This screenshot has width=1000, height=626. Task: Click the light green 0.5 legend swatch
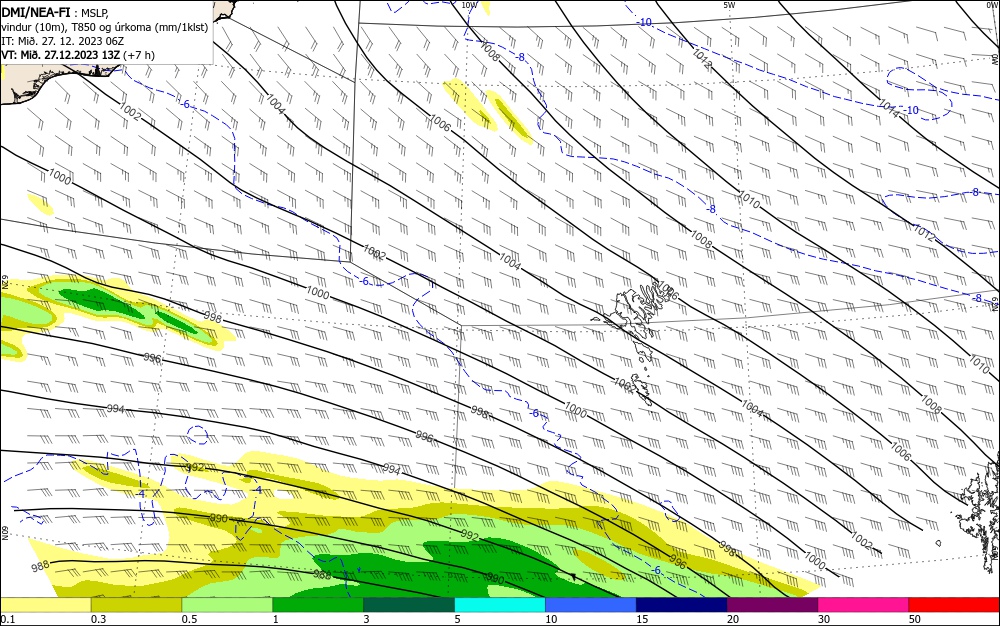[227, 605]
